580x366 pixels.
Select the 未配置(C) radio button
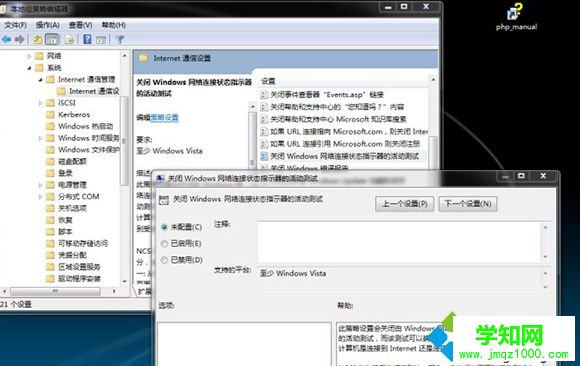click(x=164, y=227)
